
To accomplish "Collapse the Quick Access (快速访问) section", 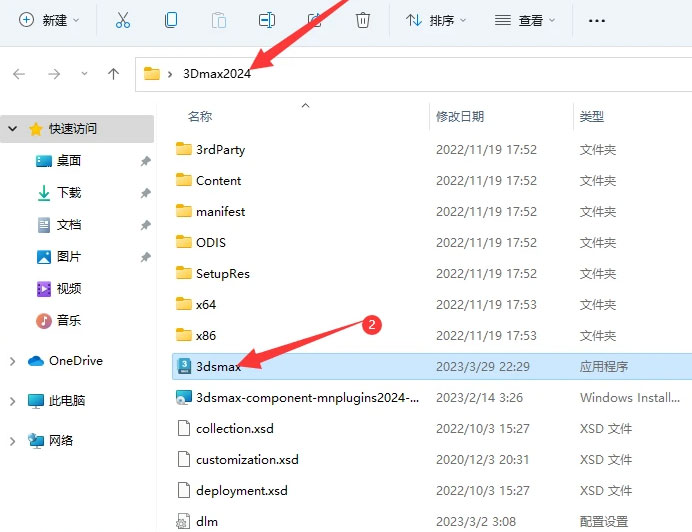I will tap(13, 129).
